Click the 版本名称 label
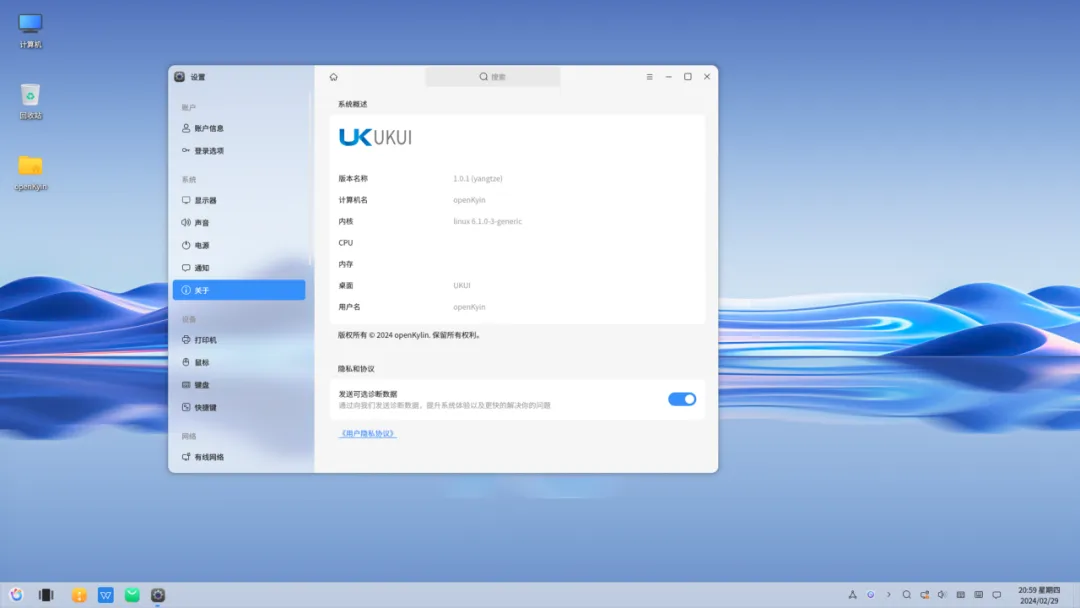The width and height of the screenshot is (1080, 608). point(353,178)
